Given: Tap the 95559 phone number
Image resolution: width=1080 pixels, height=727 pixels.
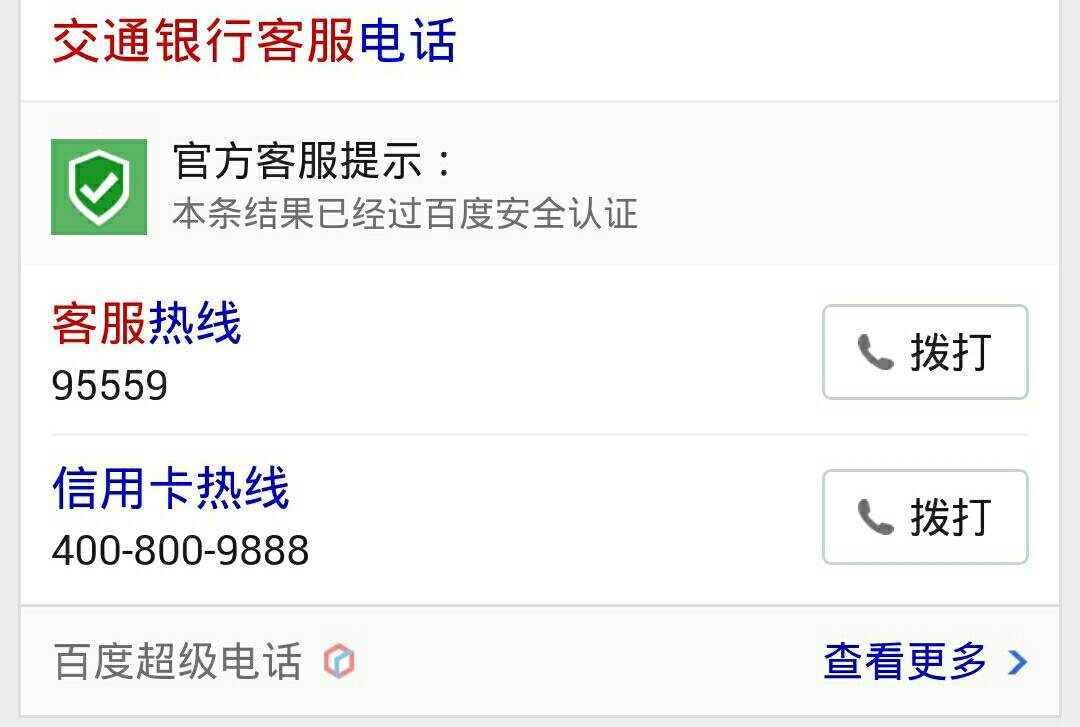Looking at the screenshot, I should 110,385.
